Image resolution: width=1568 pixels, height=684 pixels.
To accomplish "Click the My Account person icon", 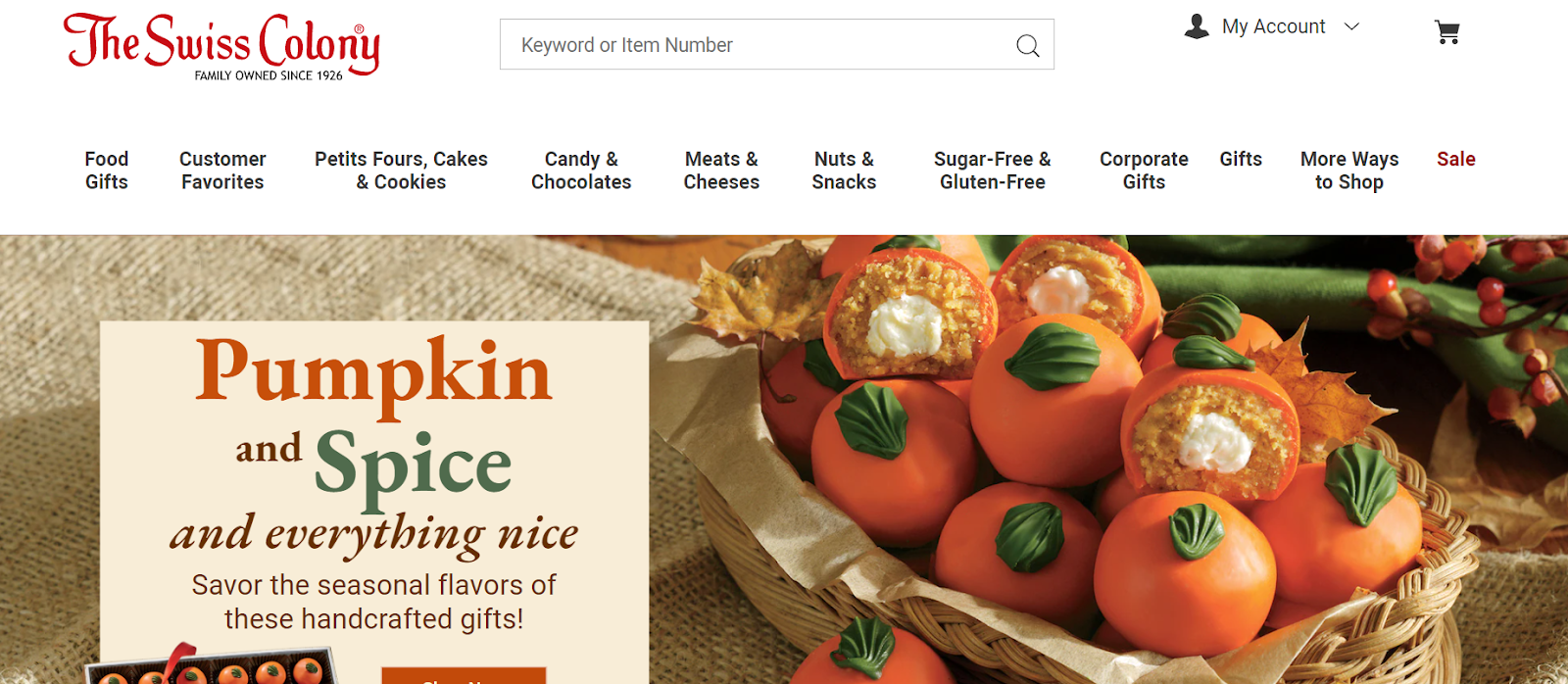I will click(1197, 26).
